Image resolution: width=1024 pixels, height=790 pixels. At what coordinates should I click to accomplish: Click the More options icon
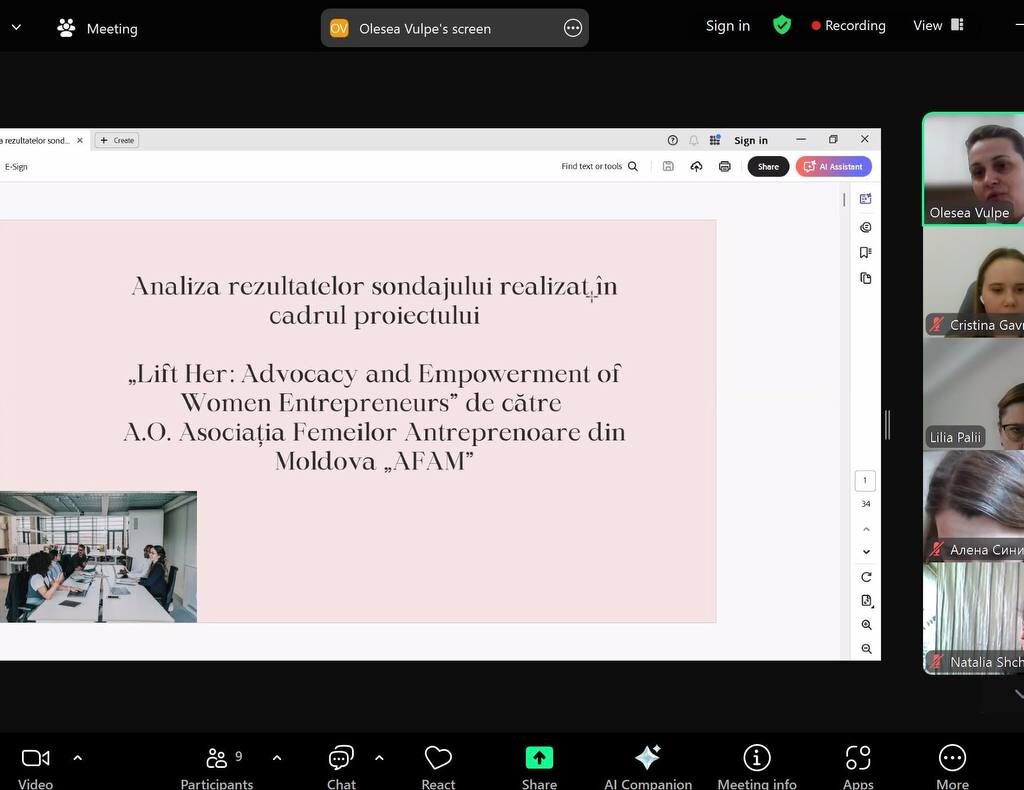[x=952, y=762]
